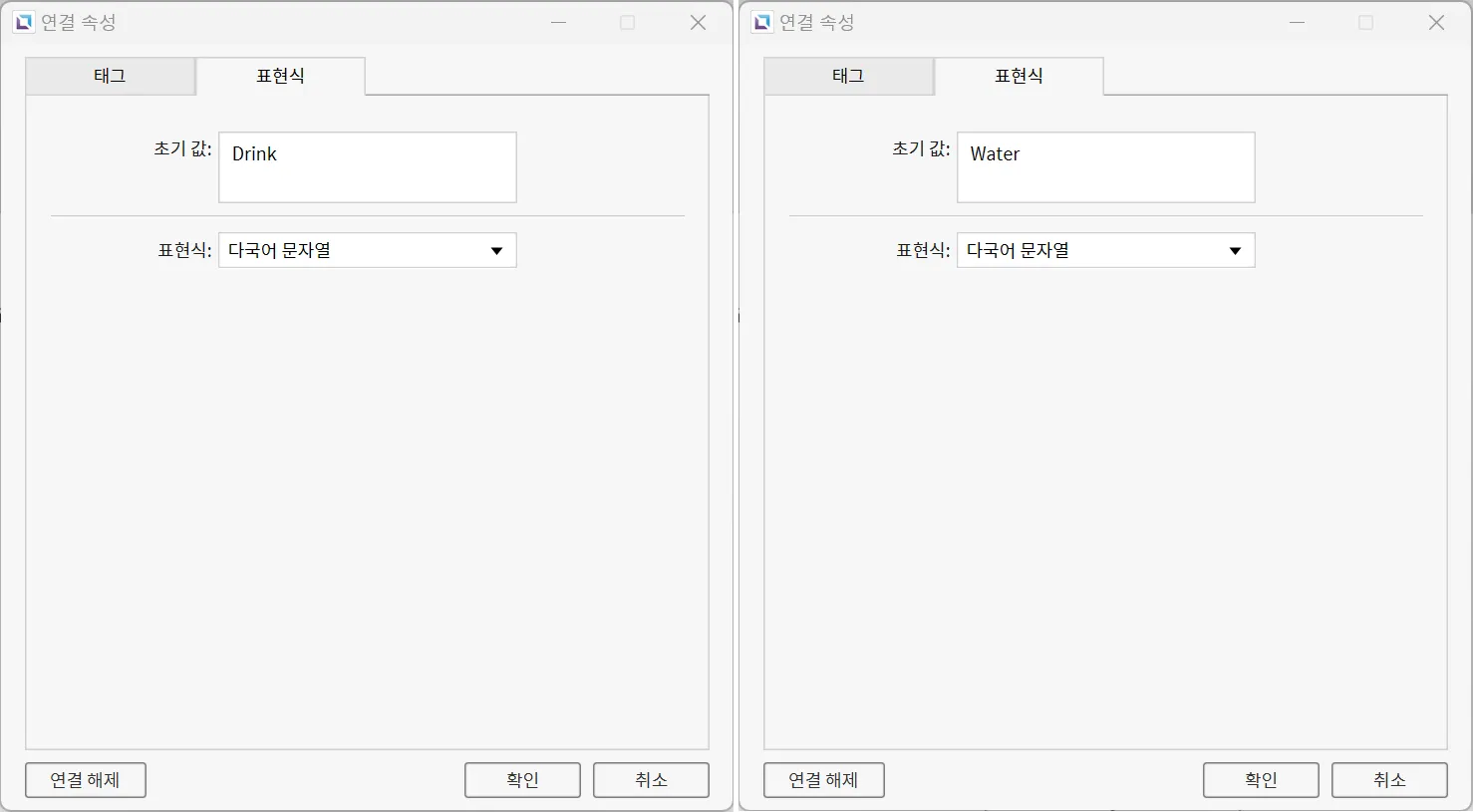This screenshot has height=812, width=1473.
Task: Confirm with 확인 in the Water dialog
Action: pos(1261,780)
